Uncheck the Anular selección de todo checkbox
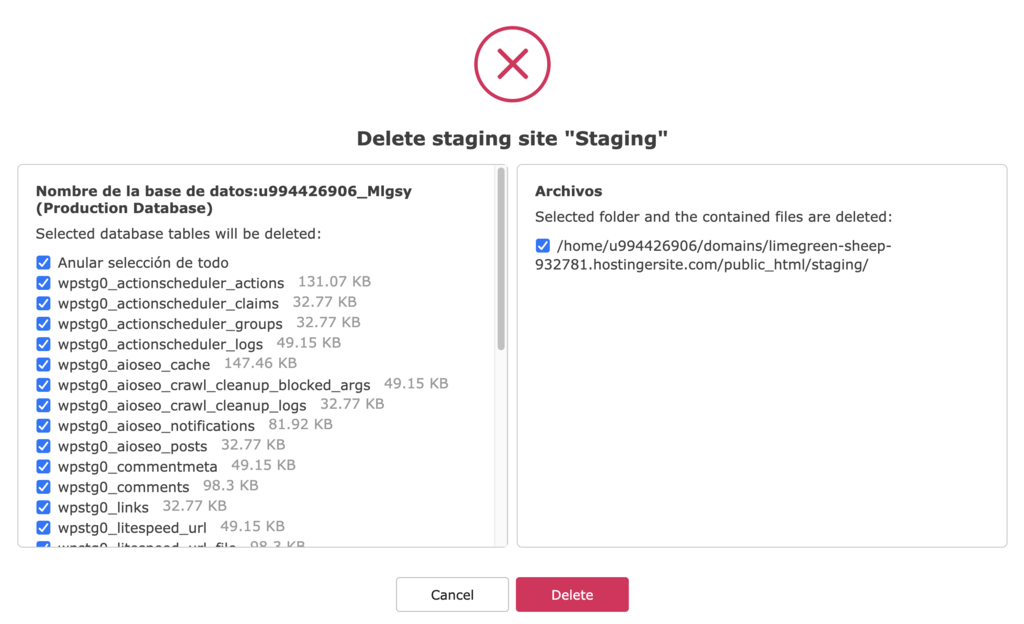 pyautogui.click(x=42, y=262)
